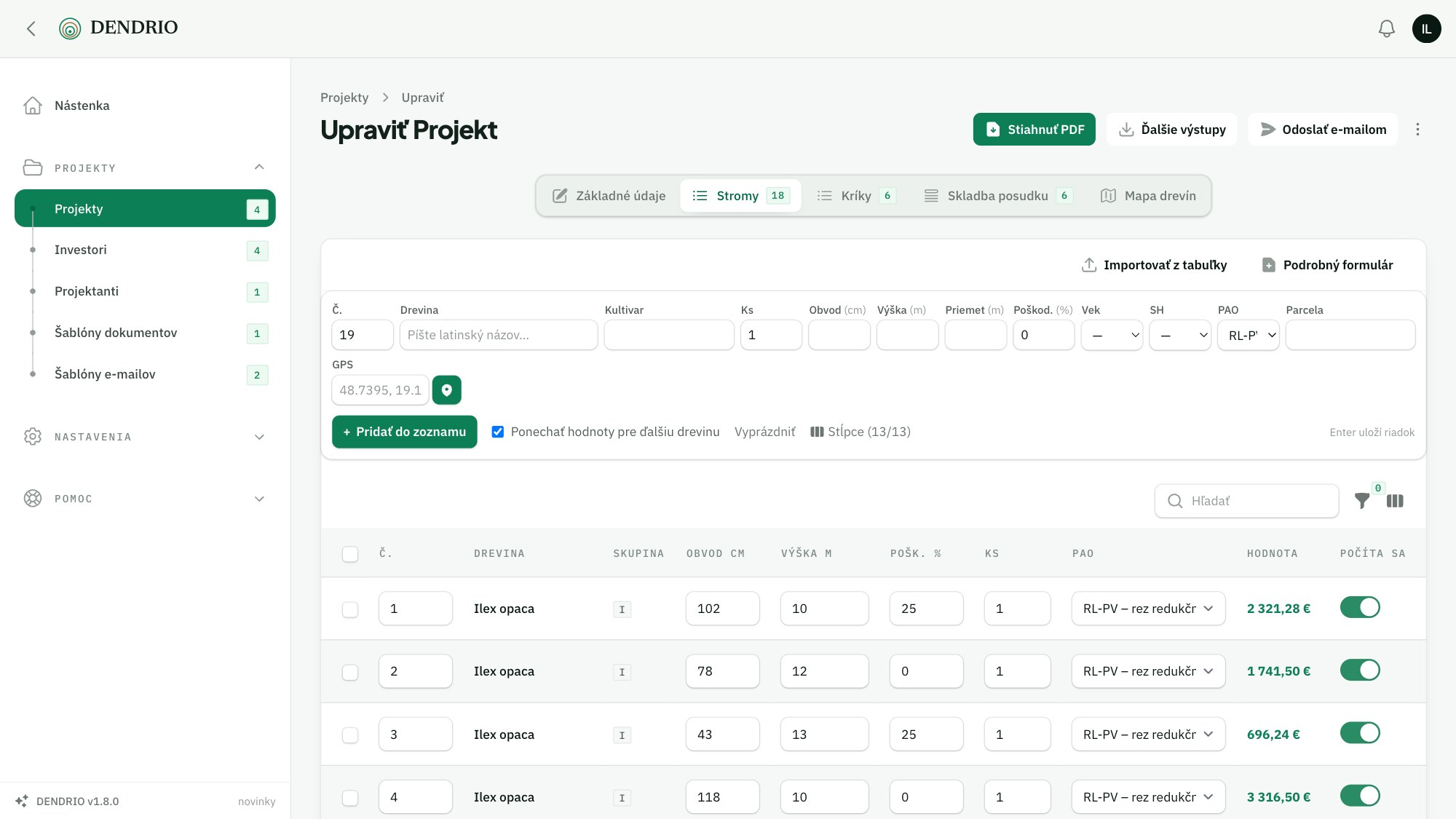Open the Vek dropdown

(x=1112, y=336)
